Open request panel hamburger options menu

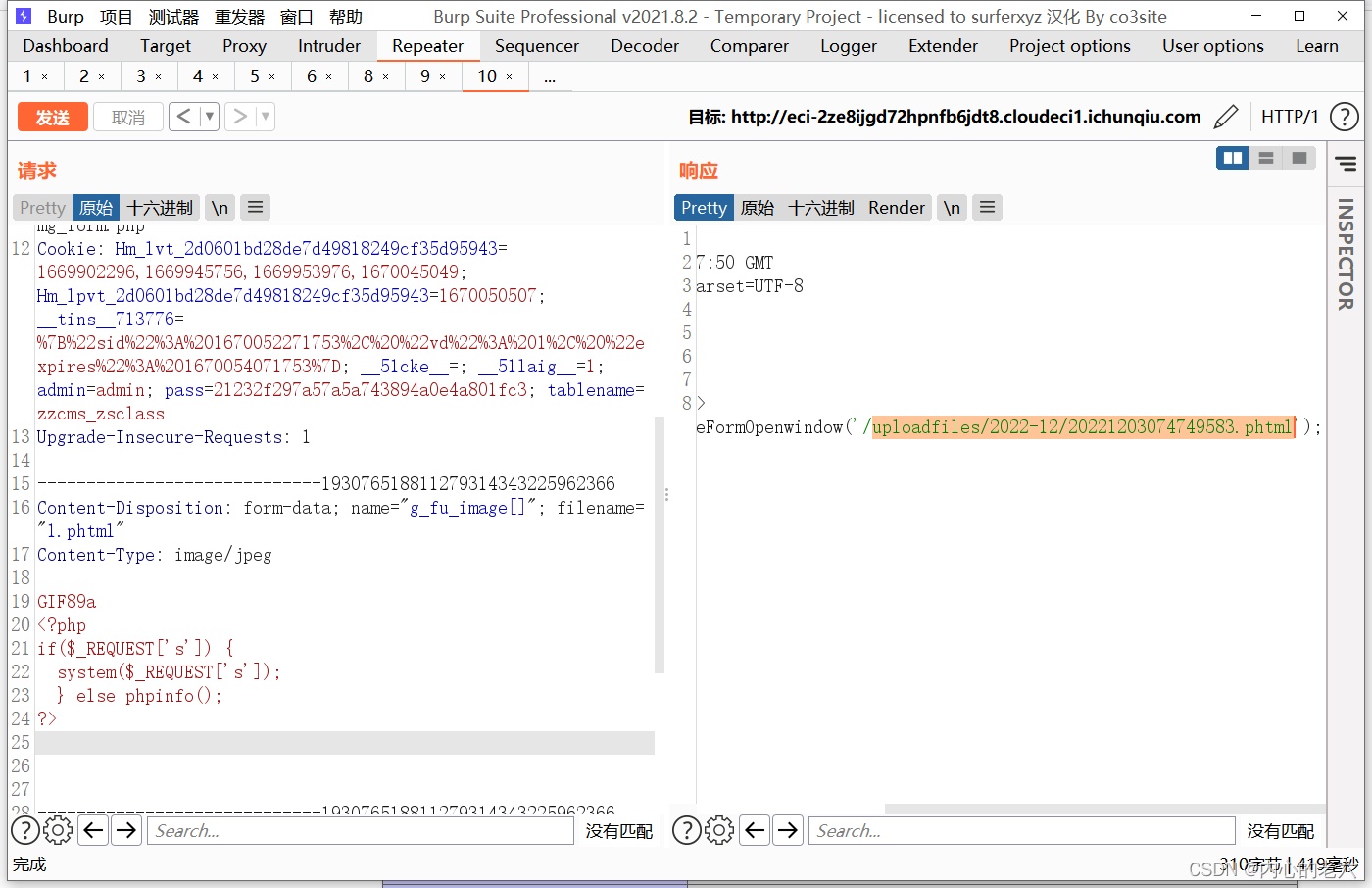click(255, 208)
